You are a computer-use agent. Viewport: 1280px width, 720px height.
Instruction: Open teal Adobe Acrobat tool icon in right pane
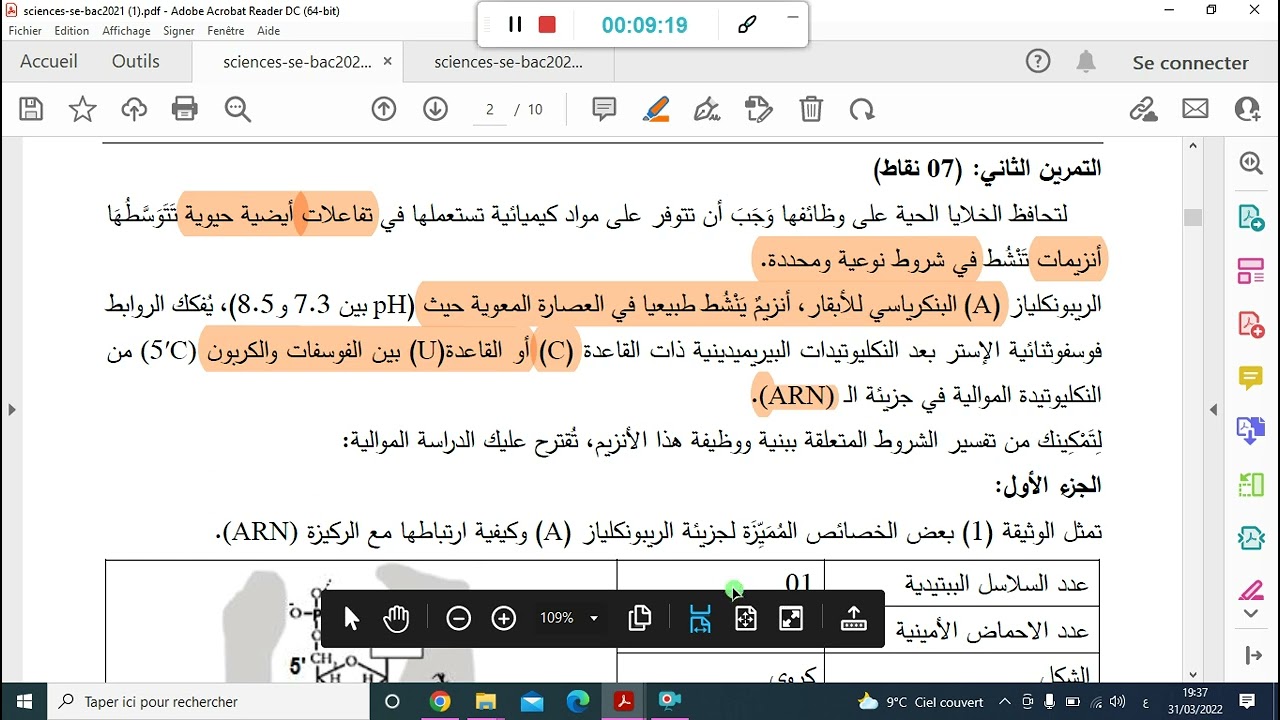(1251, 538)
